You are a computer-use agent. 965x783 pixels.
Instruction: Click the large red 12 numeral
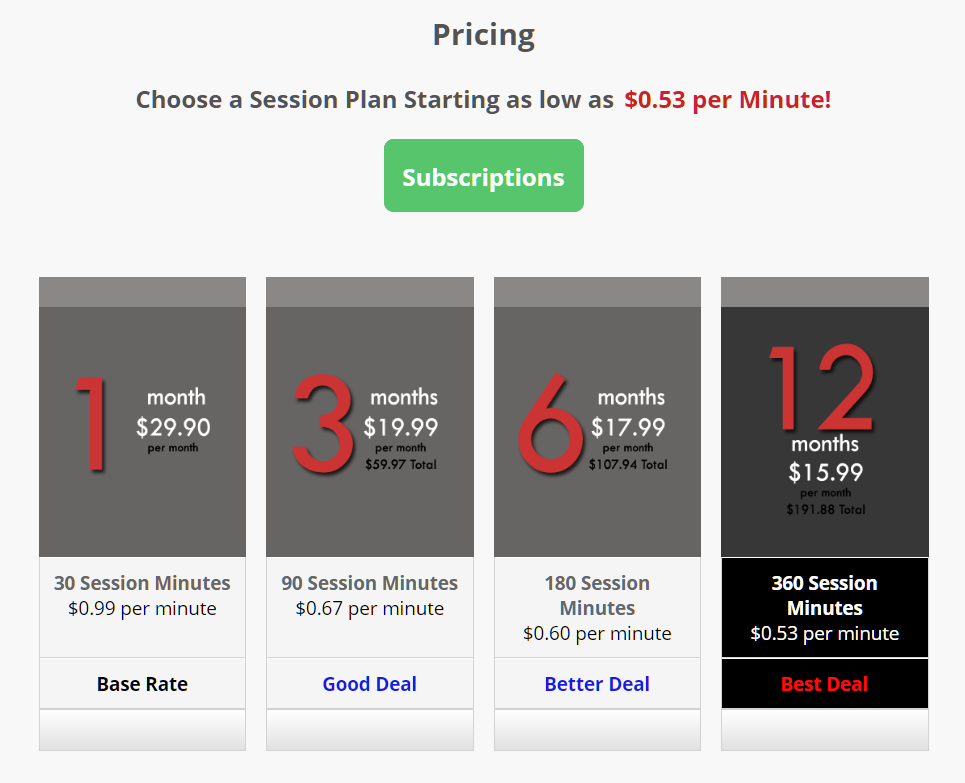(822, 388)
